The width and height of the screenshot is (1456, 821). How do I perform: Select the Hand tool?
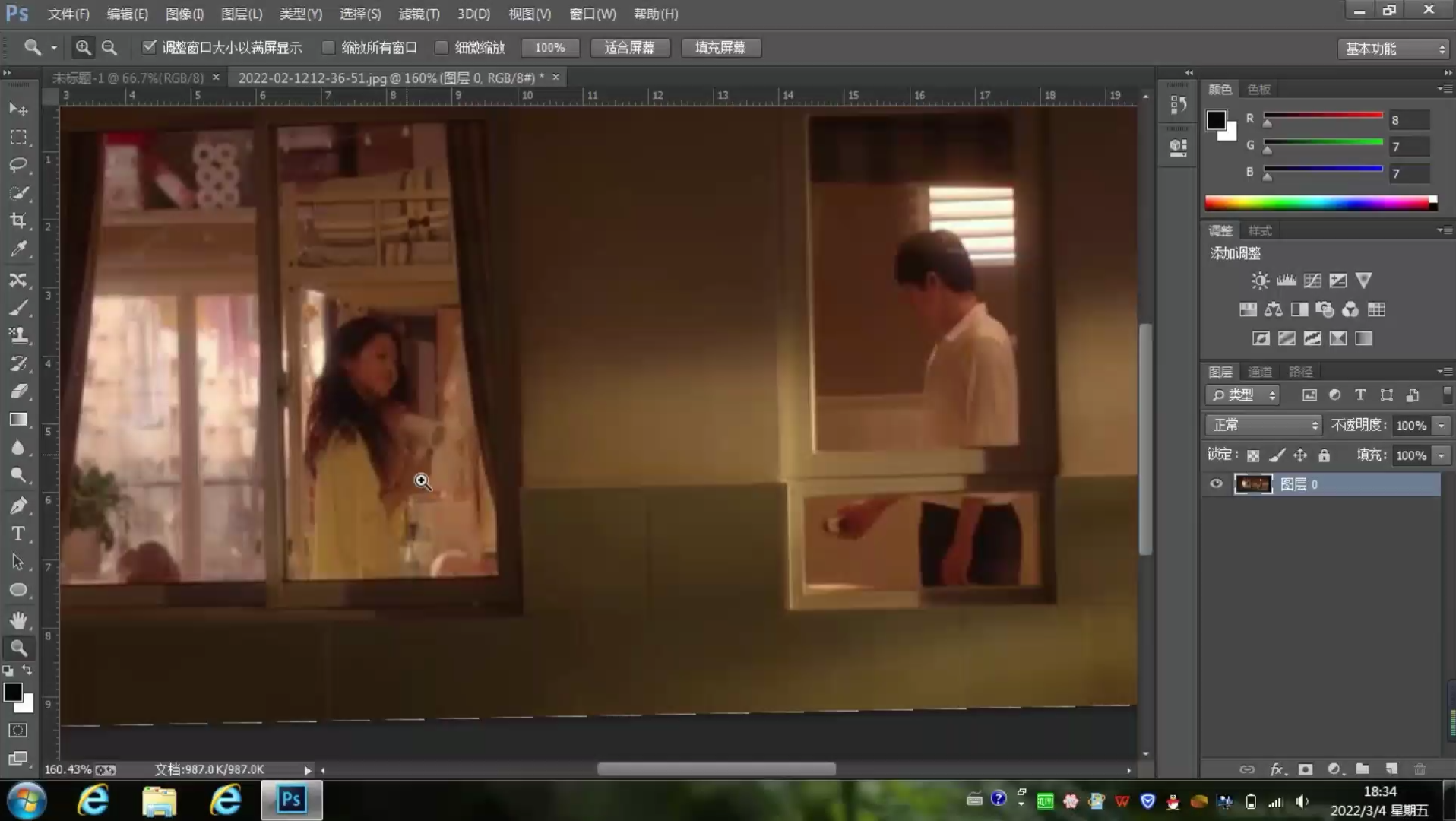coord(18,620)
